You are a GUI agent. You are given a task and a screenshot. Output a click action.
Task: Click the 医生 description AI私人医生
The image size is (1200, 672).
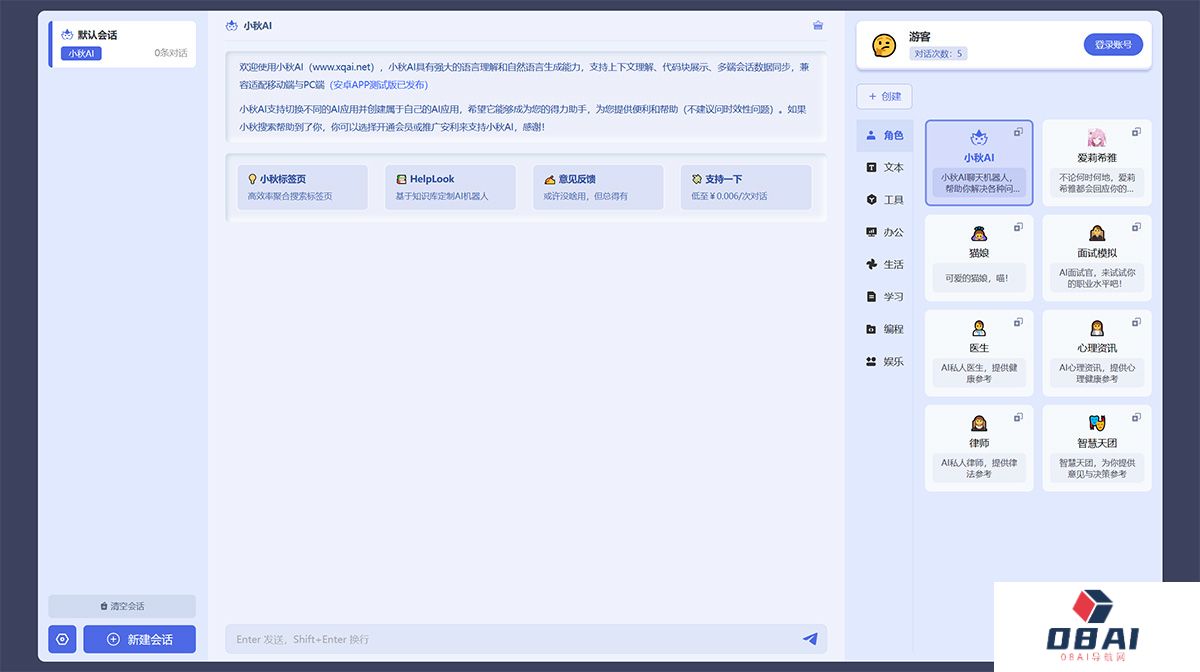[979, 373]
